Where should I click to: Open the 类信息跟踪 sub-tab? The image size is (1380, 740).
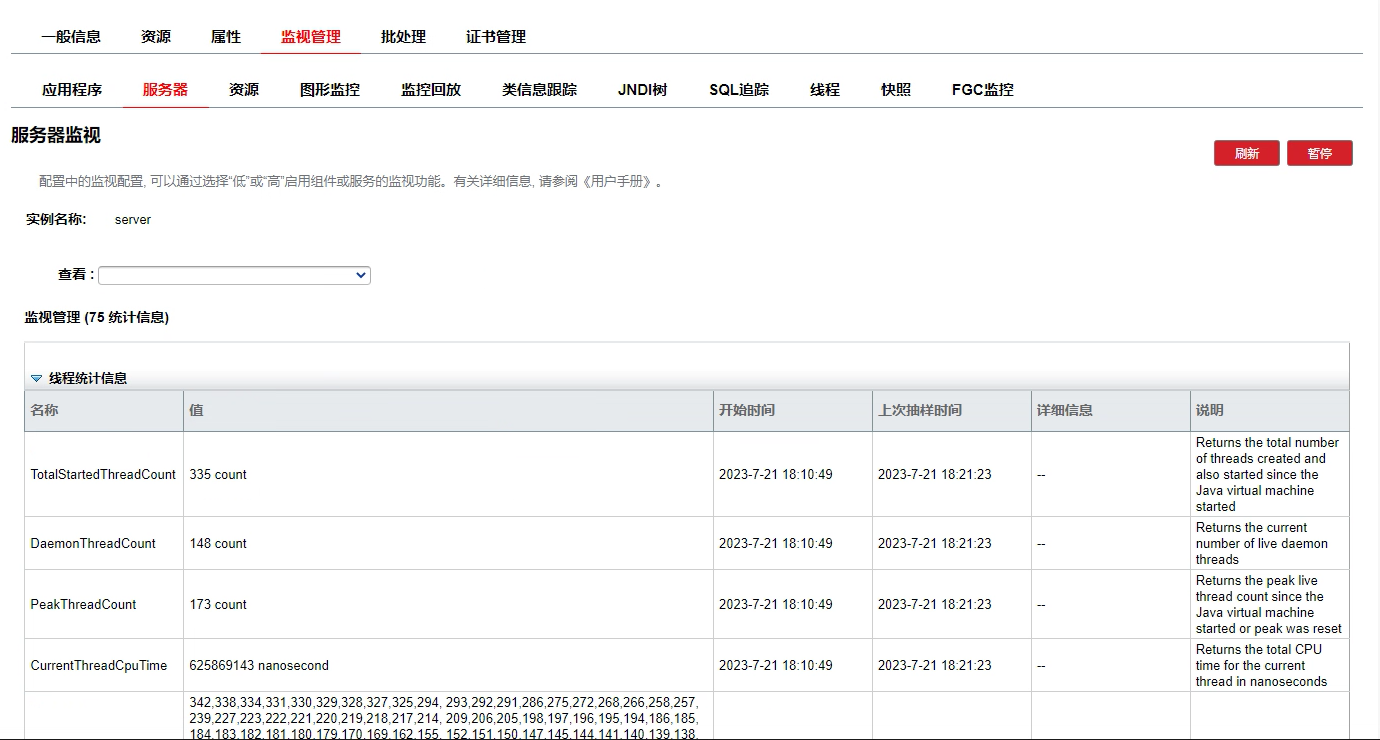539,90
